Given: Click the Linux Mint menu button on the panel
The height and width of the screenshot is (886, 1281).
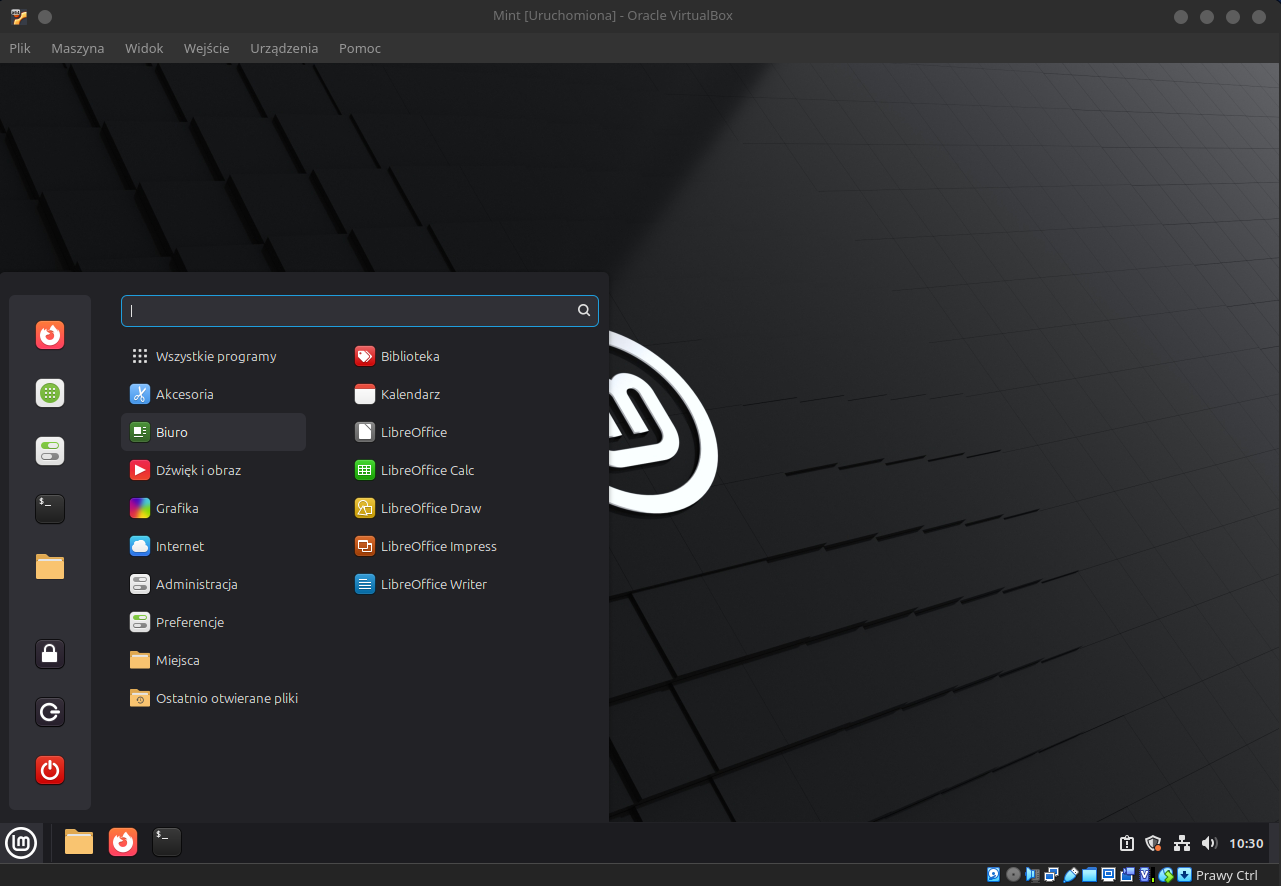Looking at the screenshot, I should pos(21,843).
